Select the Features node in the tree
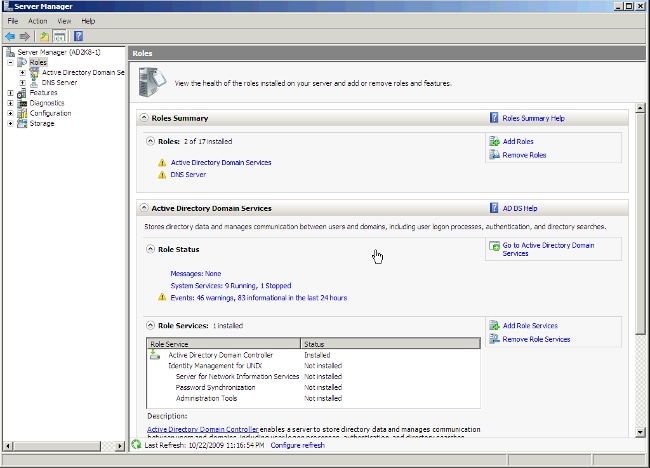Screen dimensions: 650x468 point(43,92)
